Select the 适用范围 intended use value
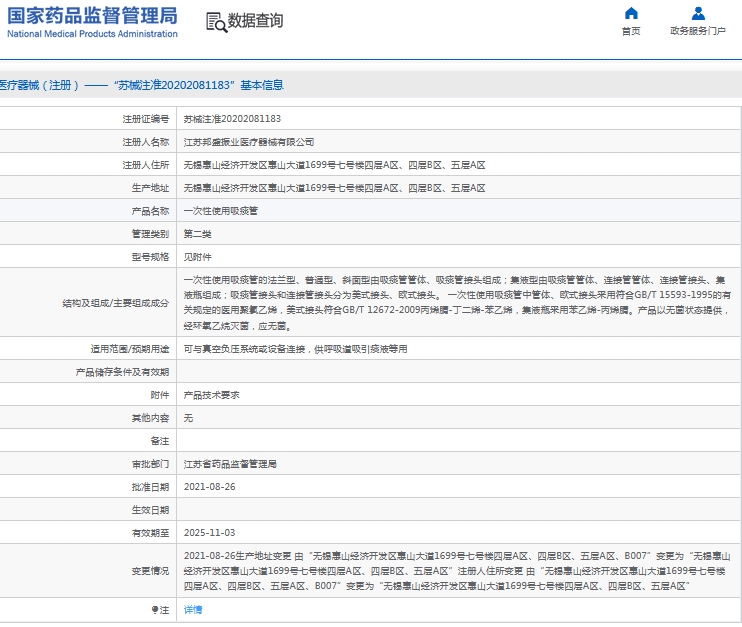This screenshot has width=742, height=627. pyautogui.click(x=295, y=349)
